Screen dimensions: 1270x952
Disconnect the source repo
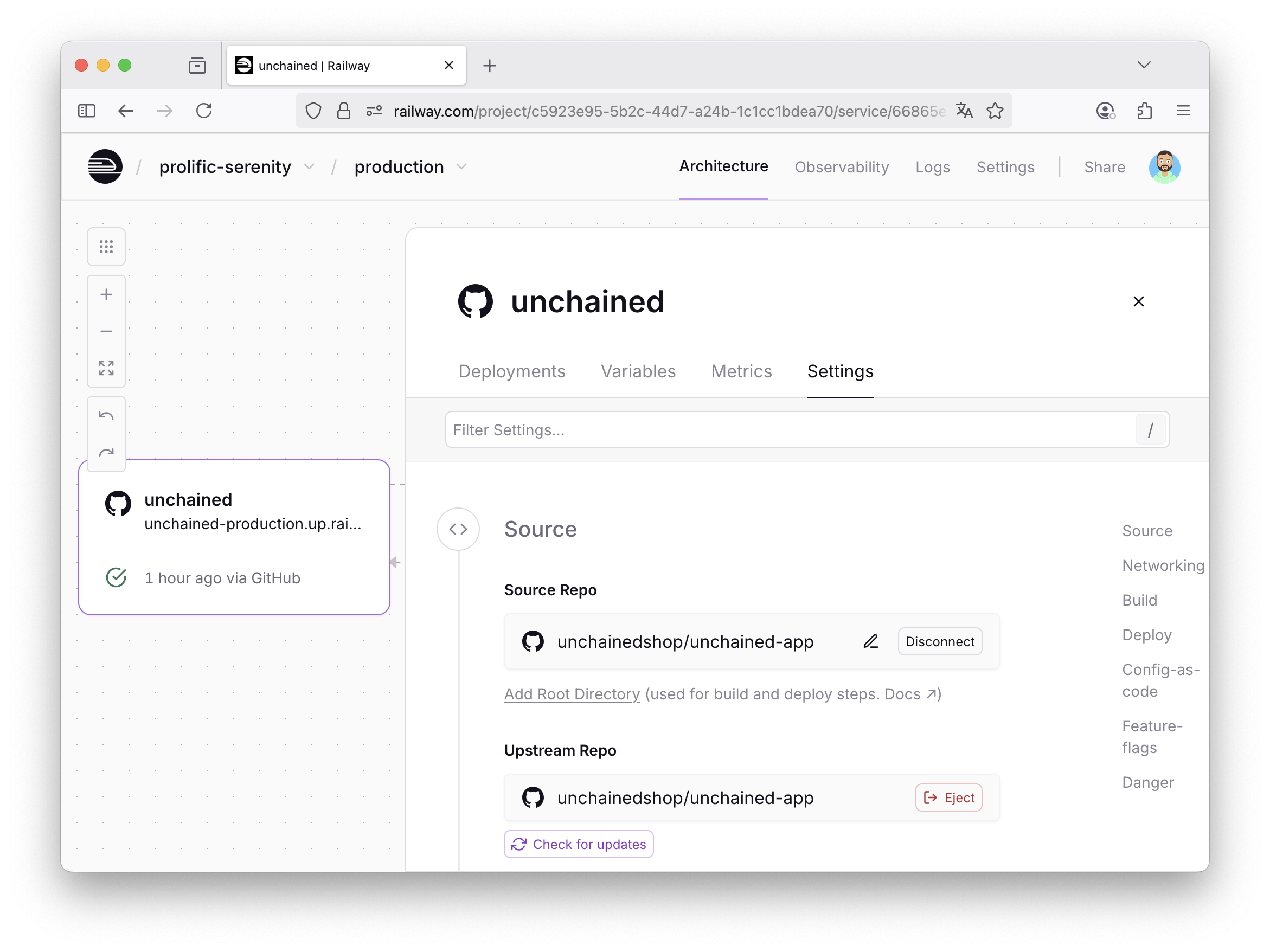[x=939, y=641]
